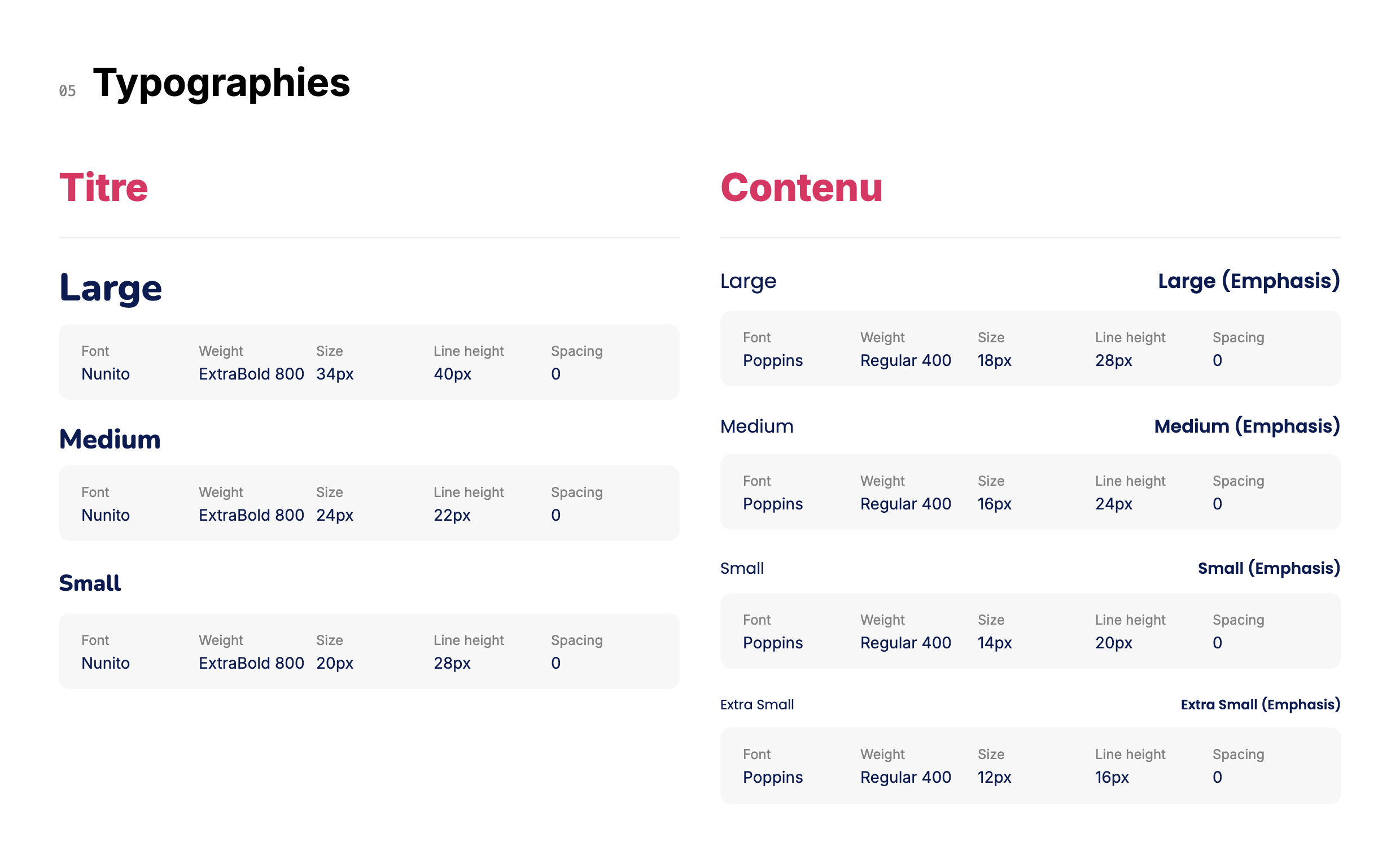Select the Medium title sample under Titre
Viewport: 1400px width, 863px height.
(x=110, y=439)
